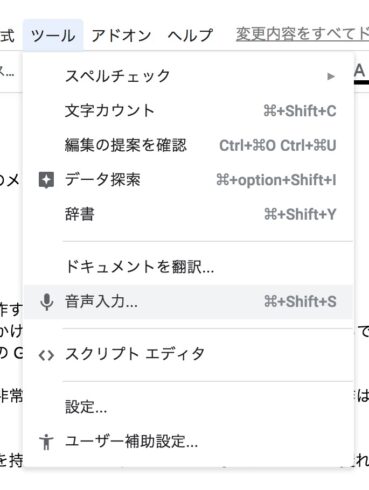Open the ヘルプ menu
This screenshot has height=490, width=369.
(190, 35)
